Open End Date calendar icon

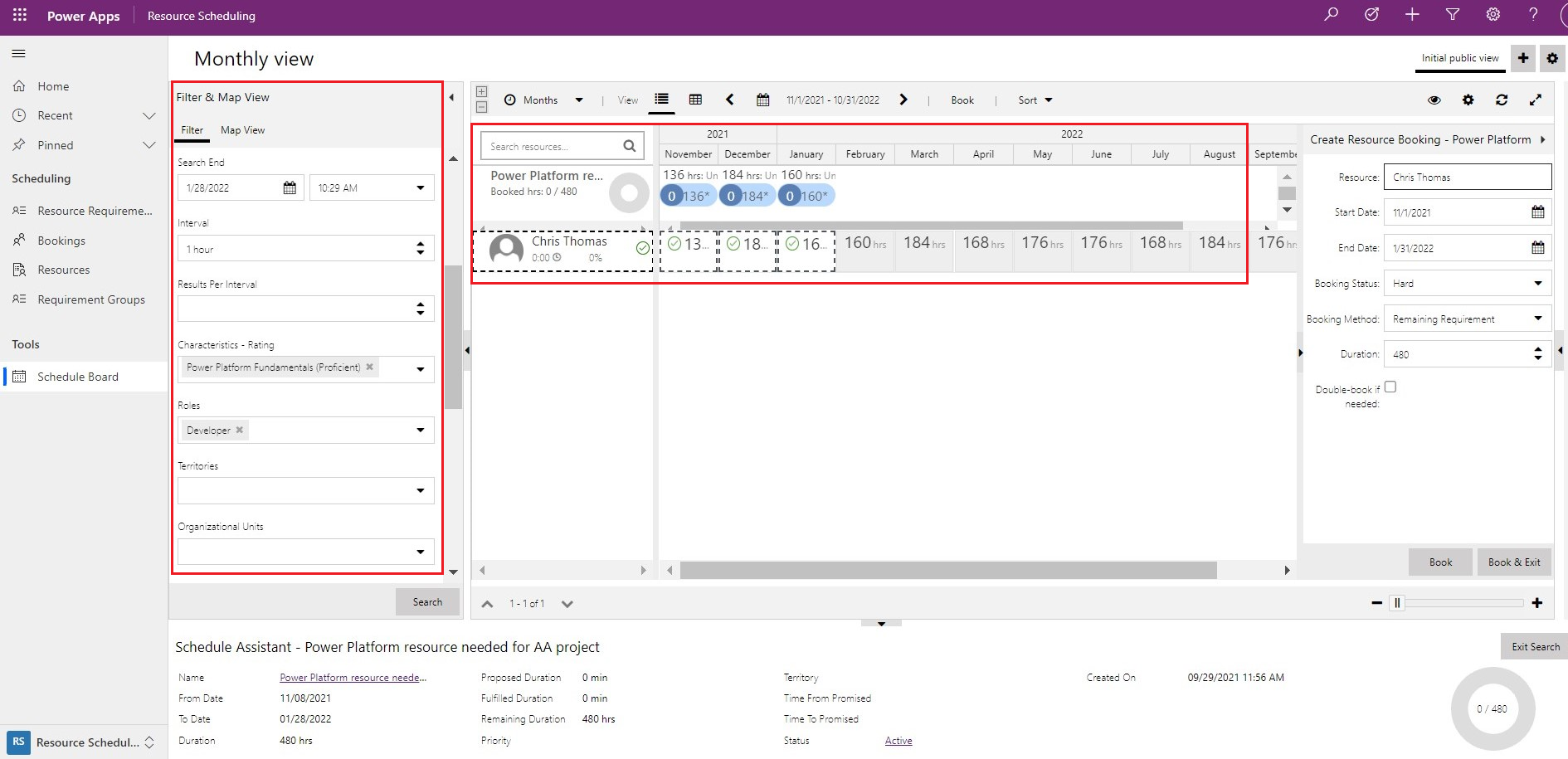pos(1537,248)
